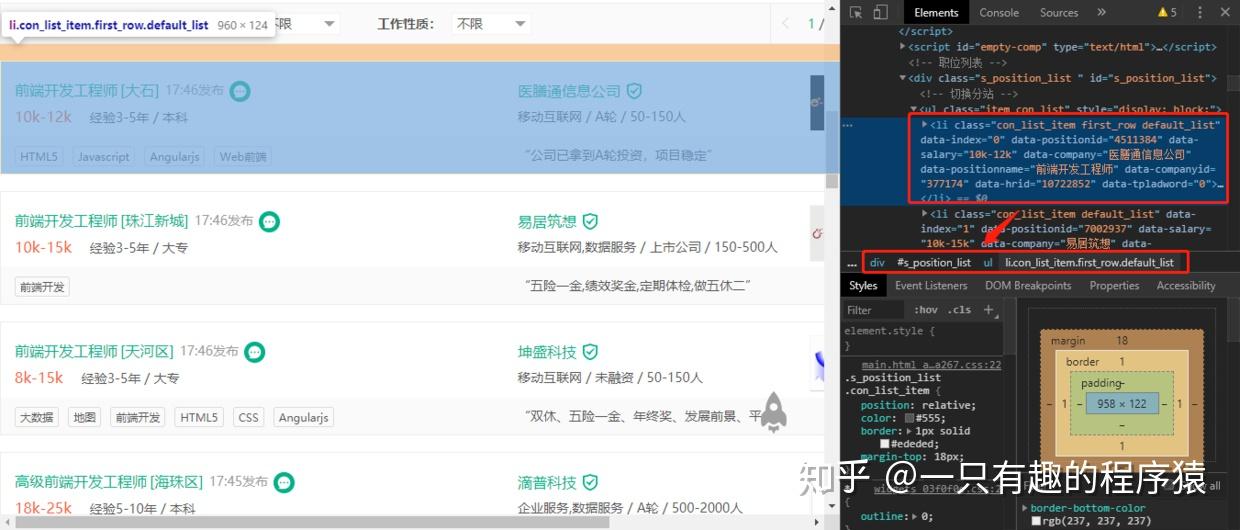Open company link 坤盛科技

pos(547,352)
